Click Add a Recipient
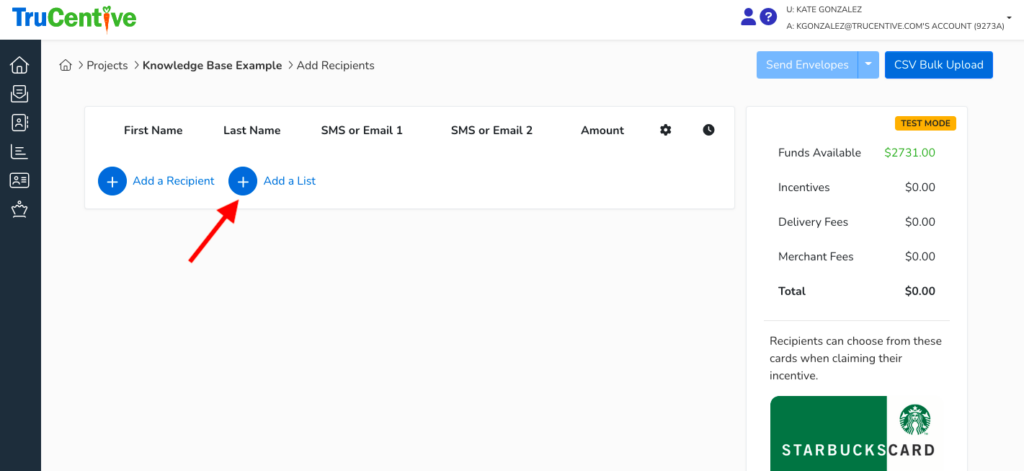This screenshot has width=1024, height=471. (x=173, y=181)
